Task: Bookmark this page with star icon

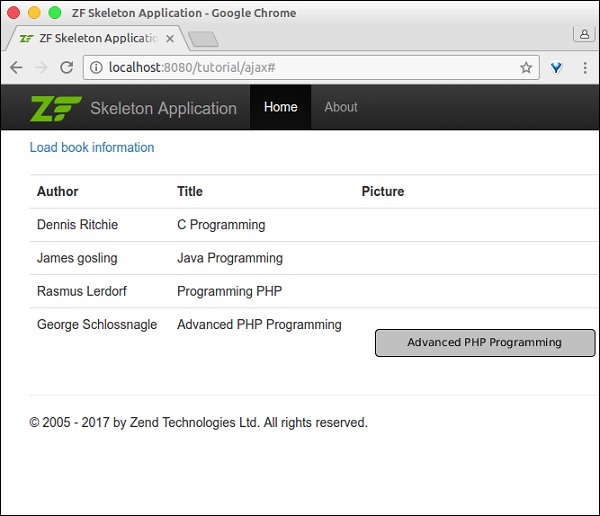Action: [526, 68]
